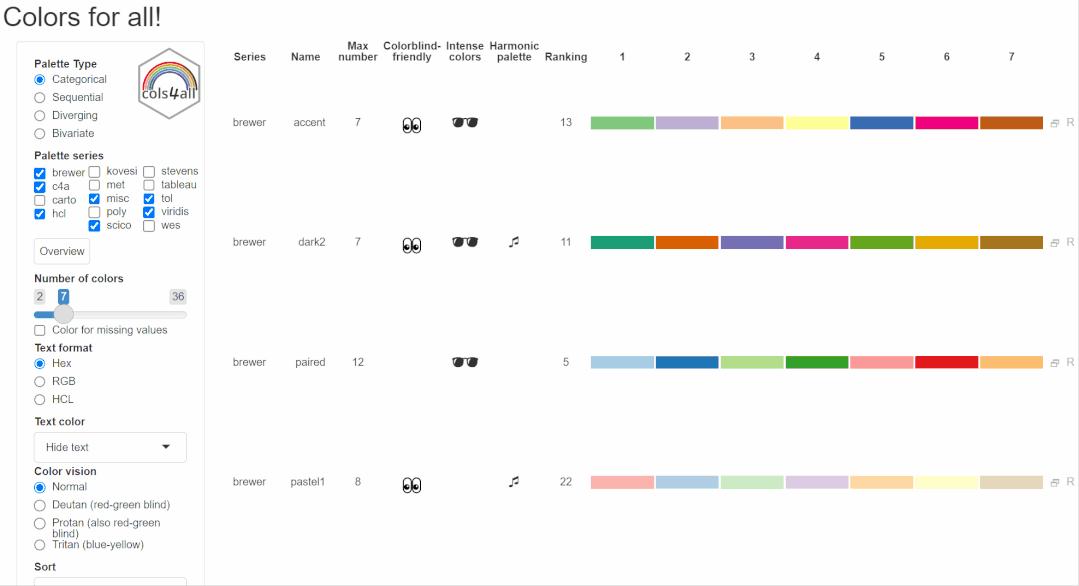
Task: Toggle Color for missing values checkbox
Action: (x=40, y=330)
